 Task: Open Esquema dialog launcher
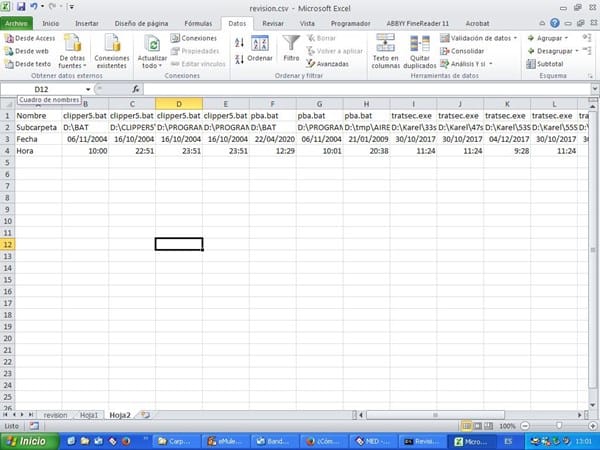tap(590, 76)
